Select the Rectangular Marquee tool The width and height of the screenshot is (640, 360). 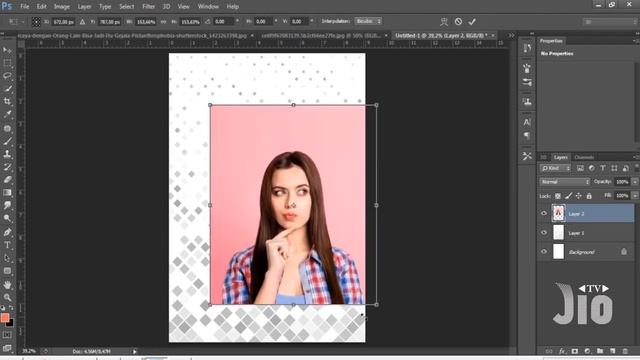tap(7, 63)
